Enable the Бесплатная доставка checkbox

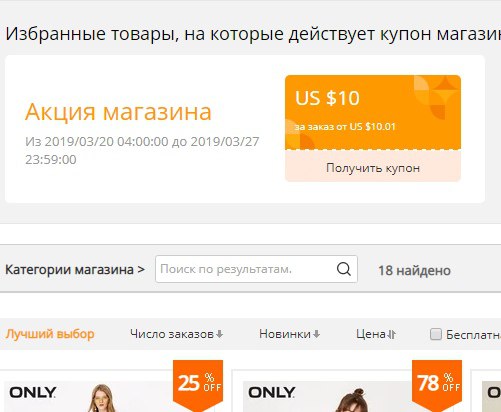click(436, 334)
